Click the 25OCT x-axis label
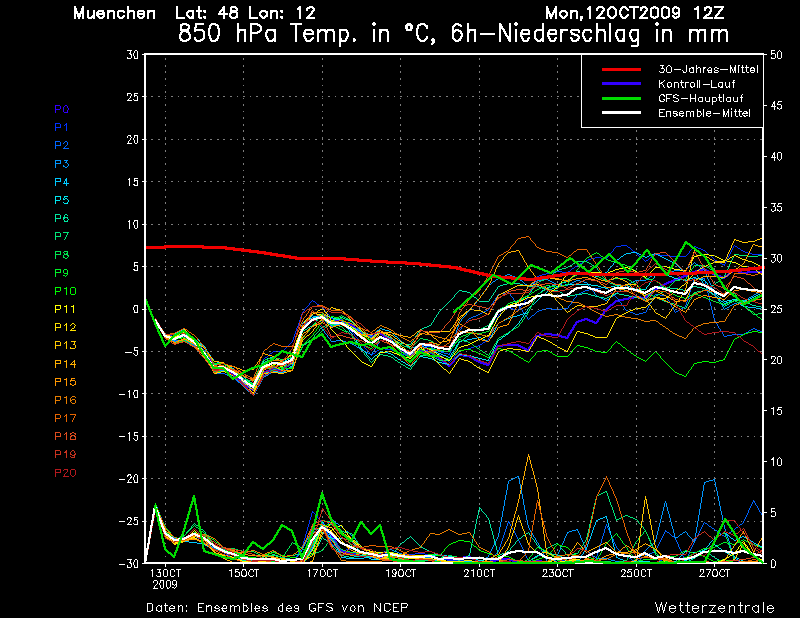The image size is (800, 618). click(x=636, y=573)
